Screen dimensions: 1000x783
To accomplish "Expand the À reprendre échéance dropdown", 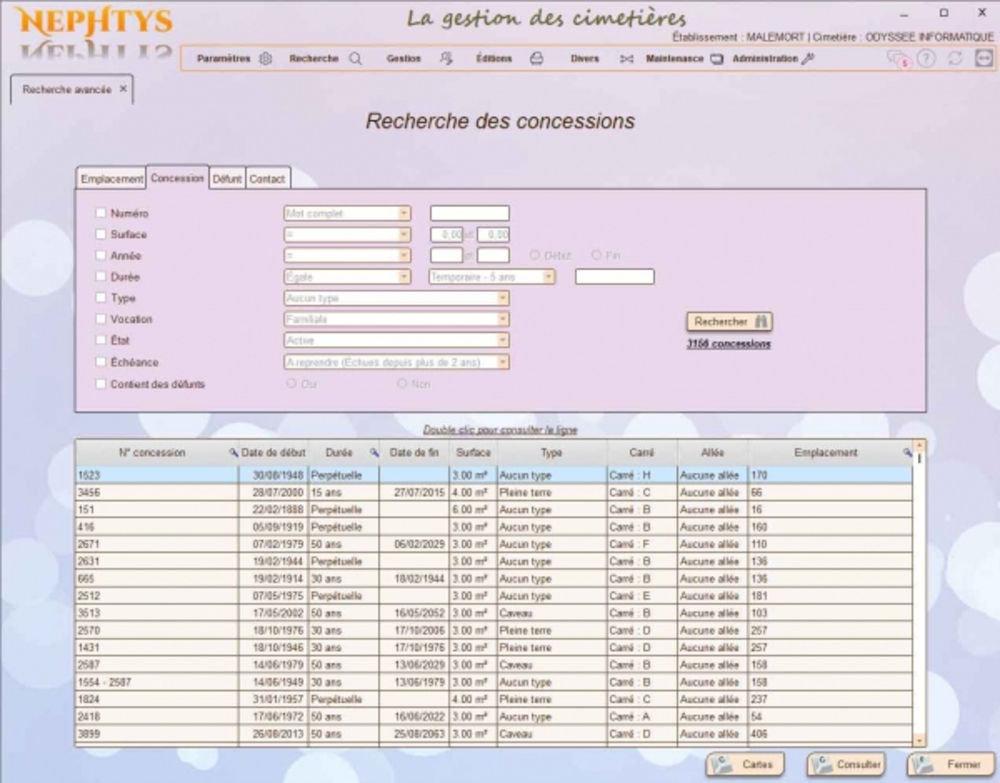I will click(503, 362).
